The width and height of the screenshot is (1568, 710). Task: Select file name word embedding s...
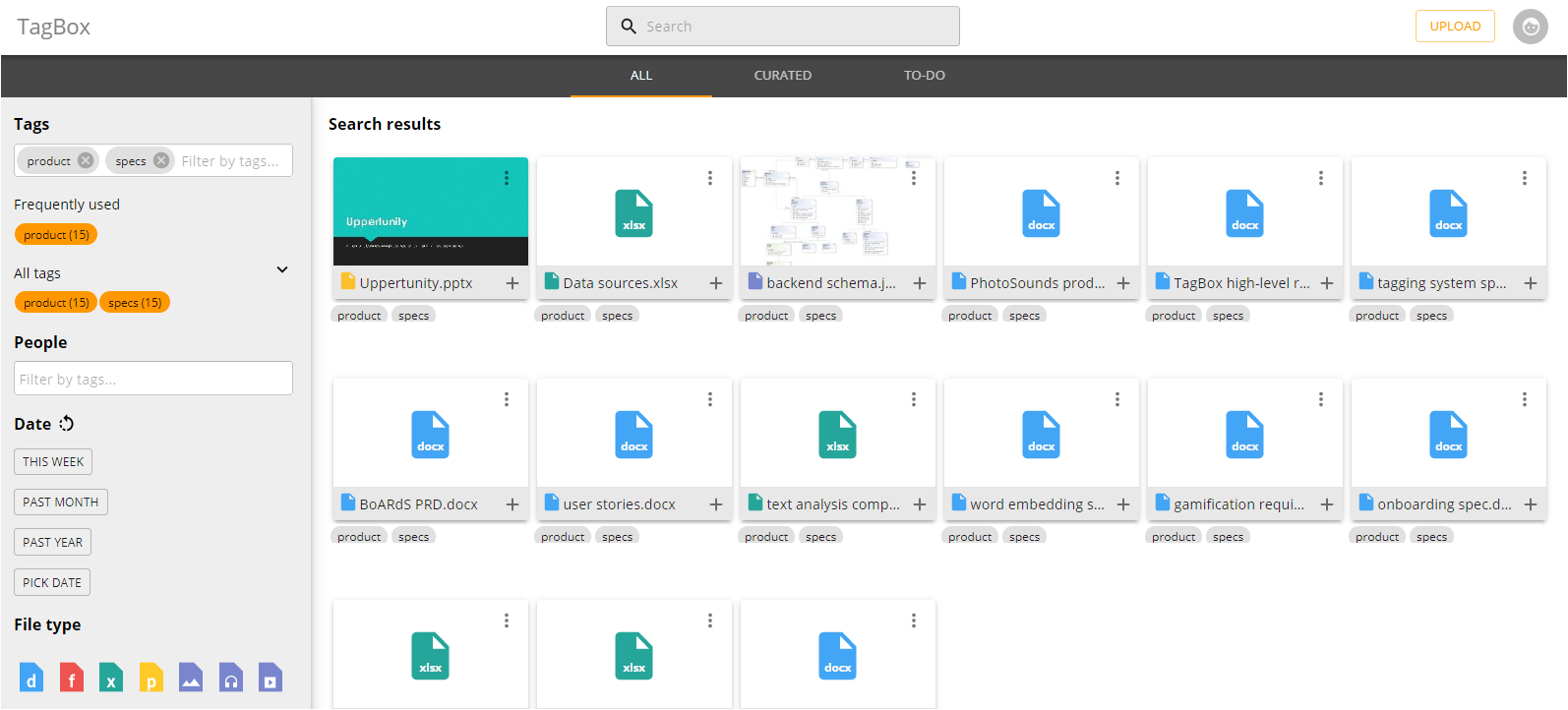pyautogui.click(x=1037, y=504)
